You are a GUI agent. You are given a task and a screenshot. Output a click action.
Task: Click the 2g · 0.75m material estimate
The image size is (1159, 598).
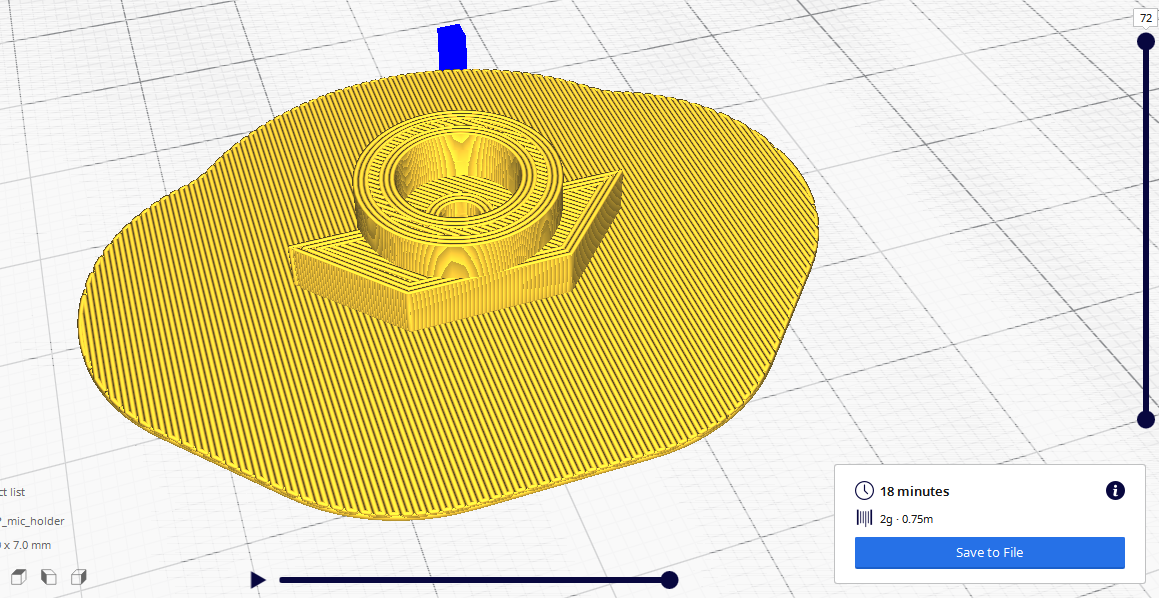pyautogui.click(x=906, y=518)
